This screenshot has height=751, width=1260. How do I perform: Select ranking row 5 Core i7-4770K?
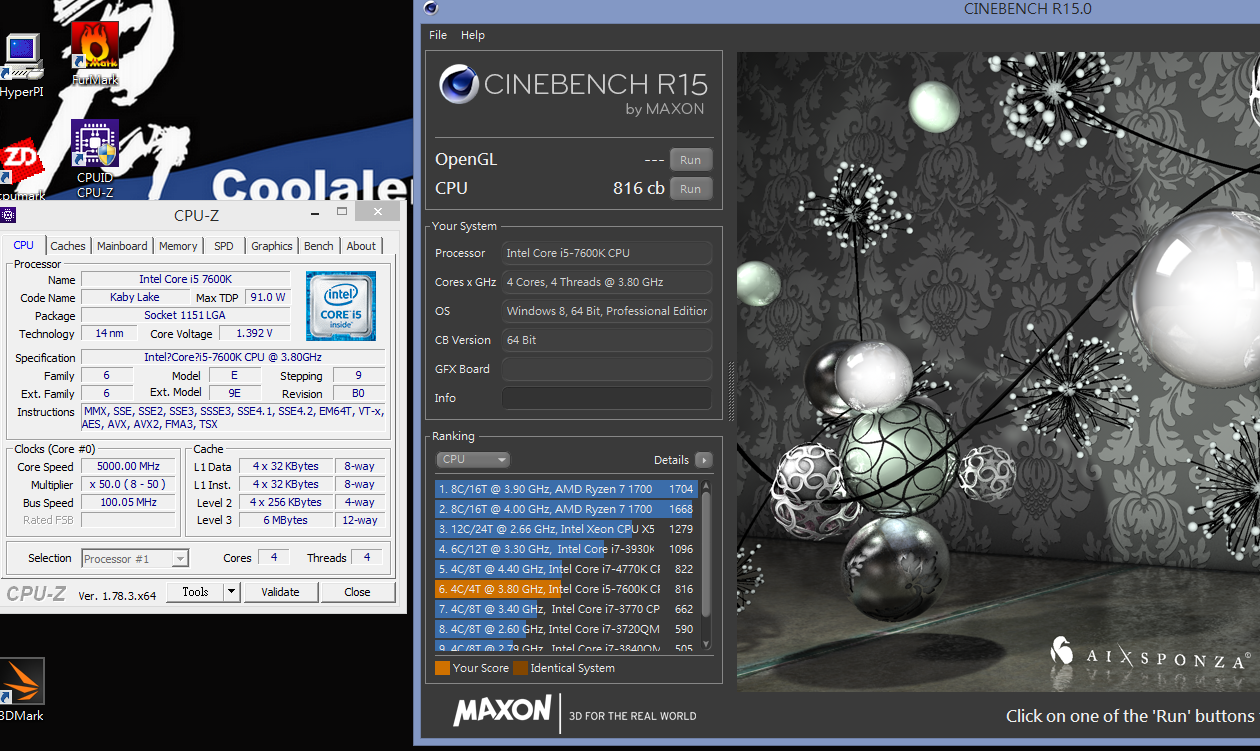tap(566, 569)
